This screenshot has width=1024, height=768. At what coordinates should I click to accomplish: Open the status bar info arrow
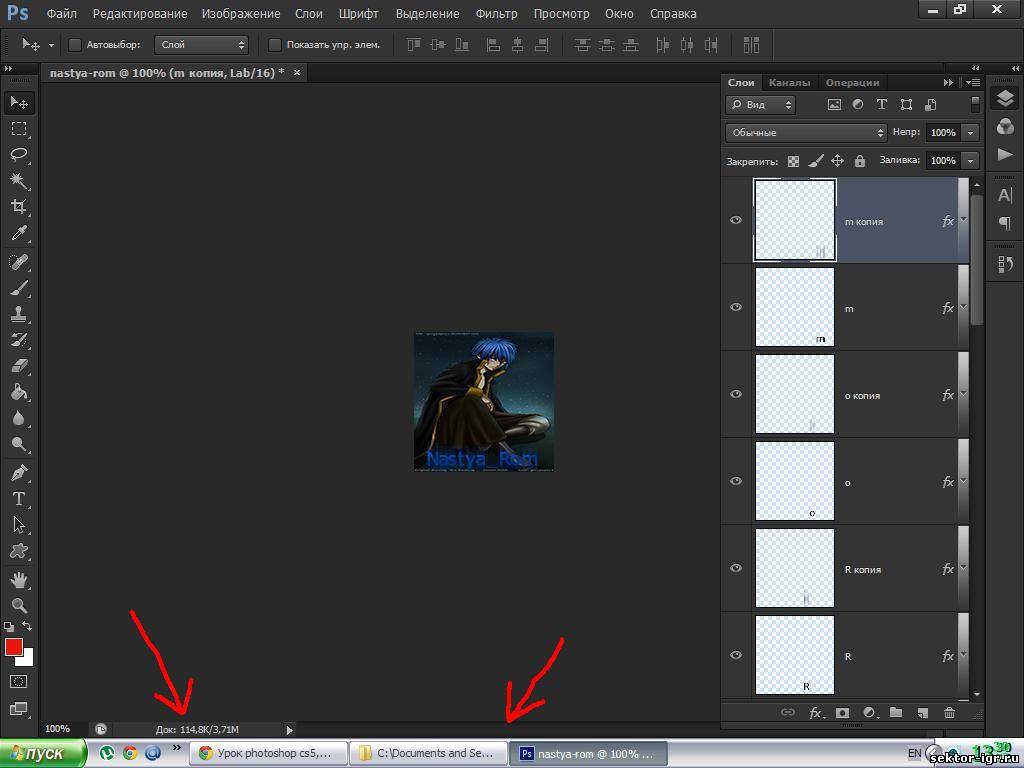point(289,729)
